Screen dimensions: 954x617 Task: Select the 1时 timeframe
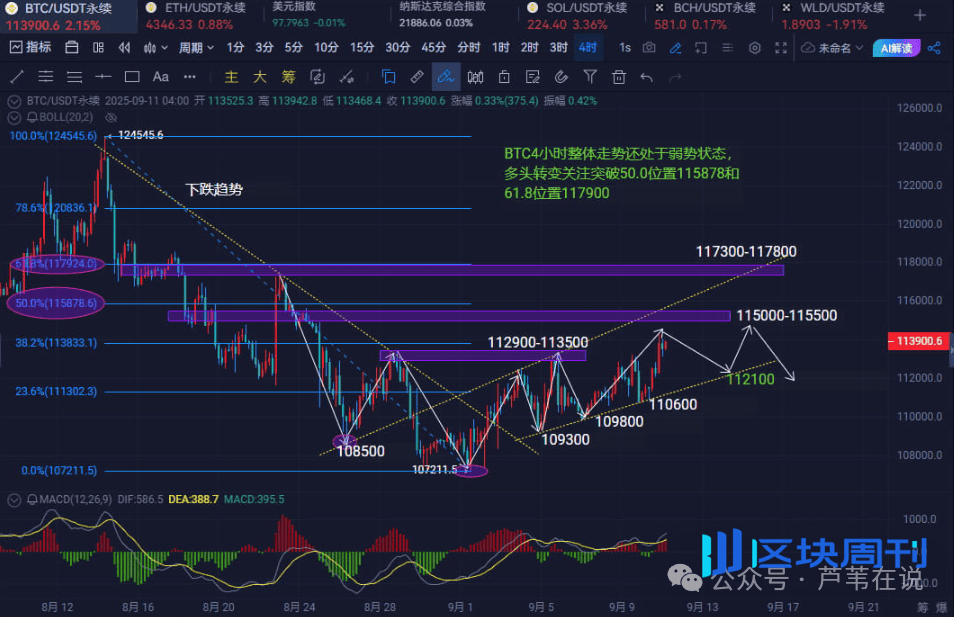[501, 47]
